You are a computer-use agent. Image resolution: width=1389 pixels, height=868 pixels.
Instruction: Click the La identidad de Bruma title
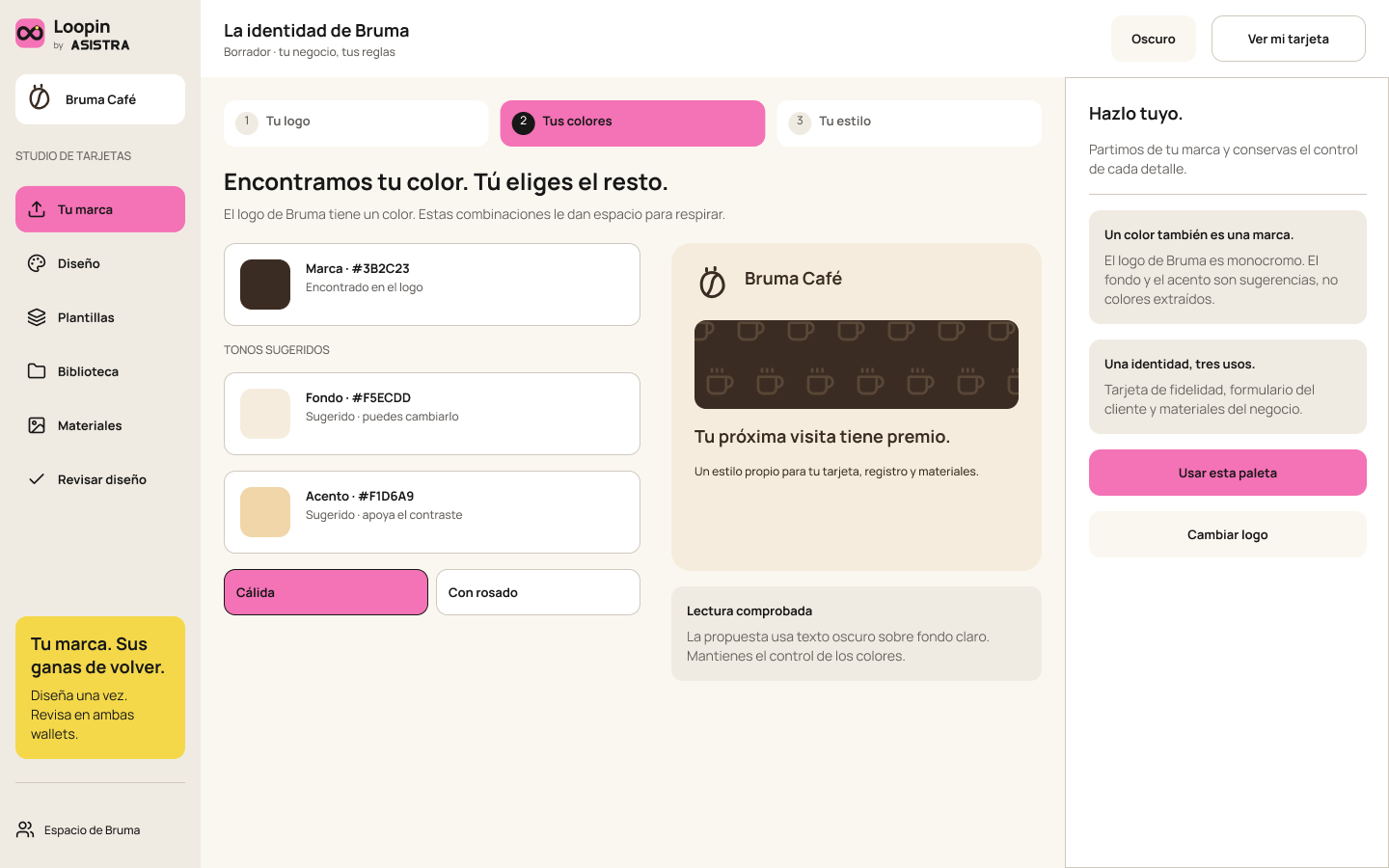[316, 31]
